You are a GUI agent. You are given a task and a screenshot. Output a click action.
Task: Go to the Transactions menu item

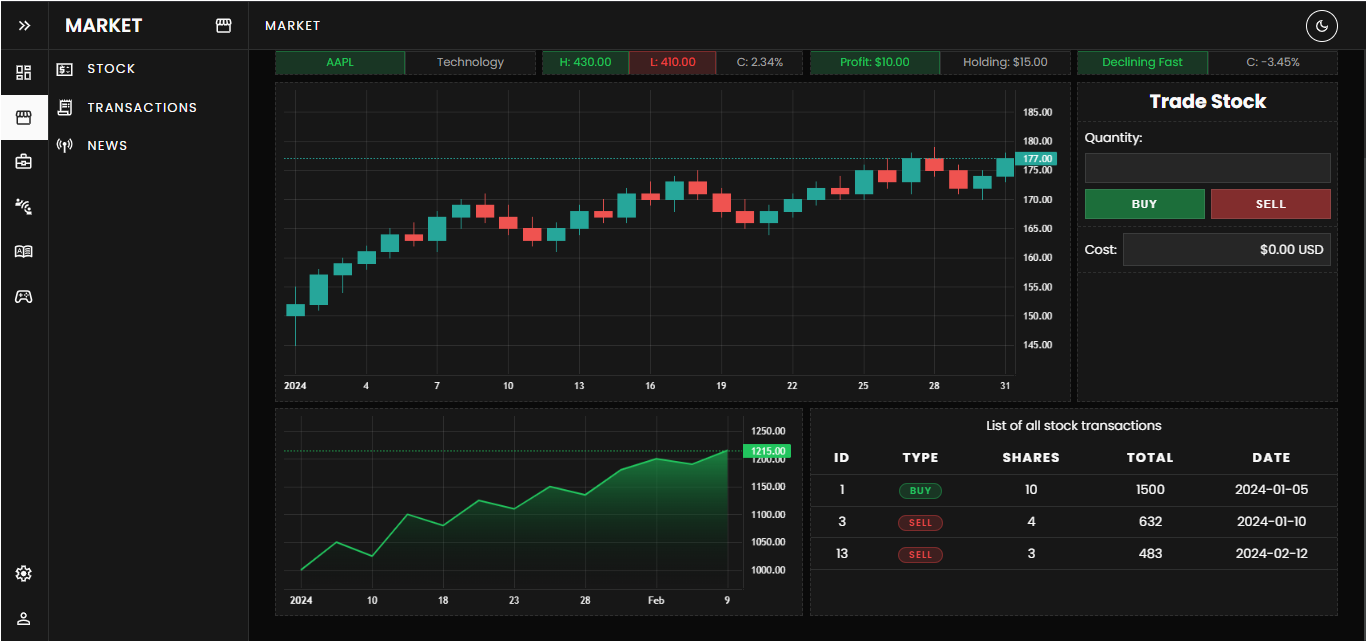coord(142,107)
